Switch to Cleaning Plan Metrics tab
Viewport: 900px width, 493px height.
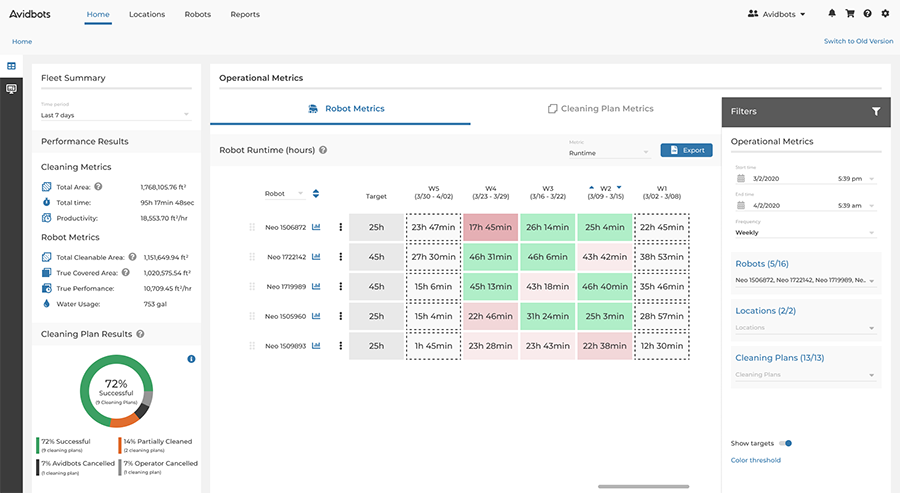point(600,108)
